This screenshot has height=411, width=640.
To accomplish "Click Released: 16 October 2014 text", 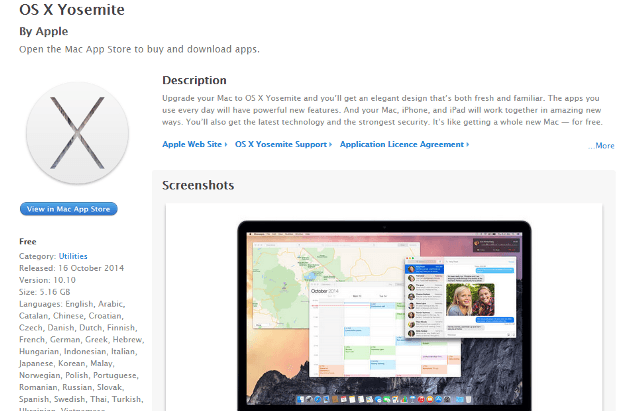I will tap(71, 268).
